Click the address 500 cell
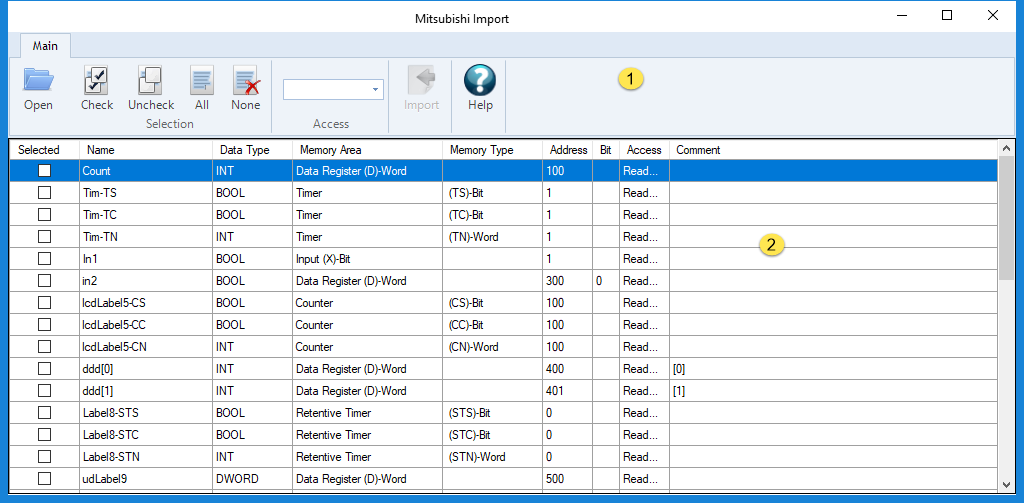Image resolution: width=1024 pixels, height=503 pixels. (568, 478)
